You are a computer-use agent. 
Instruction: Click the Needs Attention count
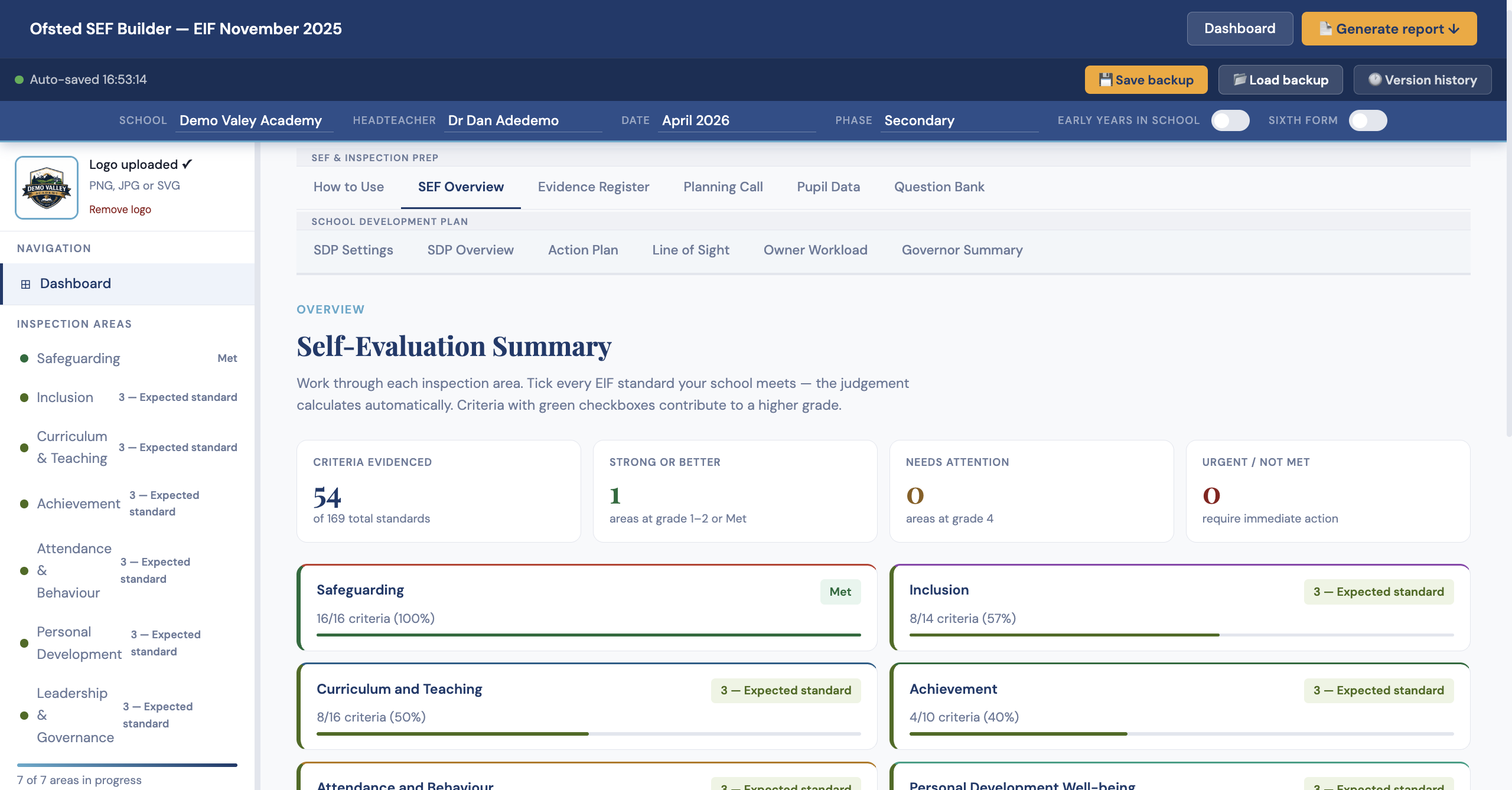[x=915, y=496]
